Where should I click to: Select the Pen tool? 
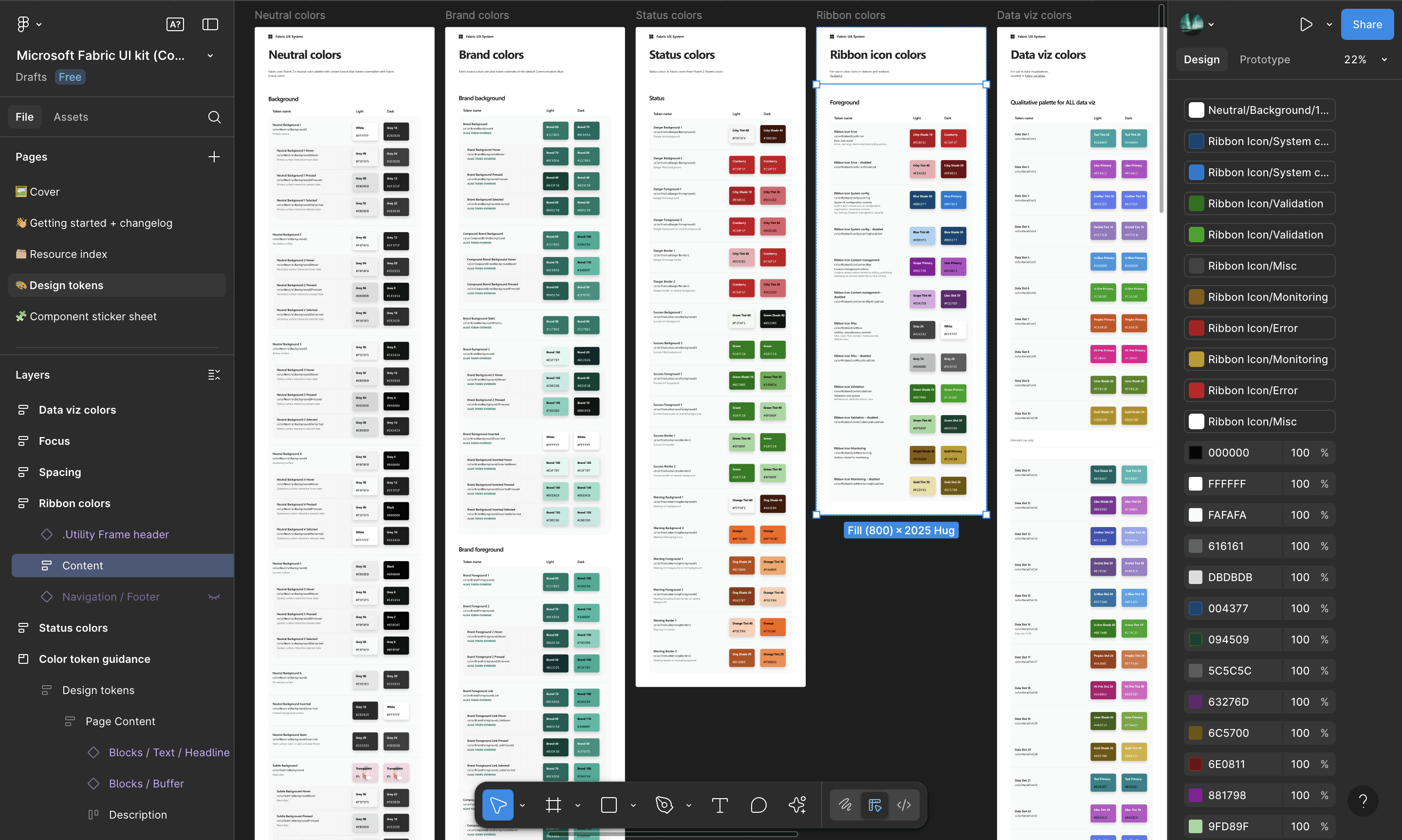click(664, 804)
